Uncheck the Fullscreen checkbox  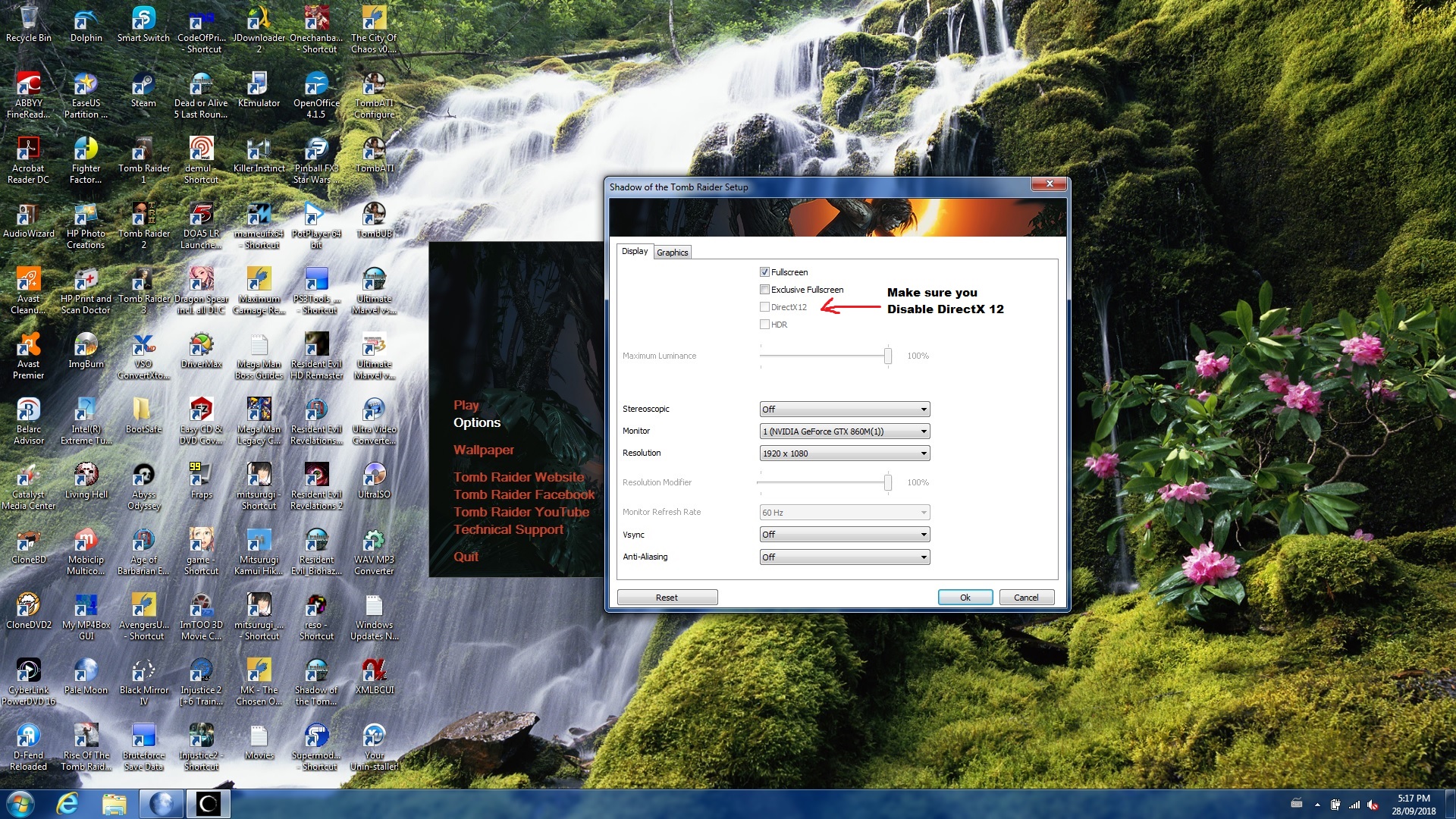[x=764, y=272]
